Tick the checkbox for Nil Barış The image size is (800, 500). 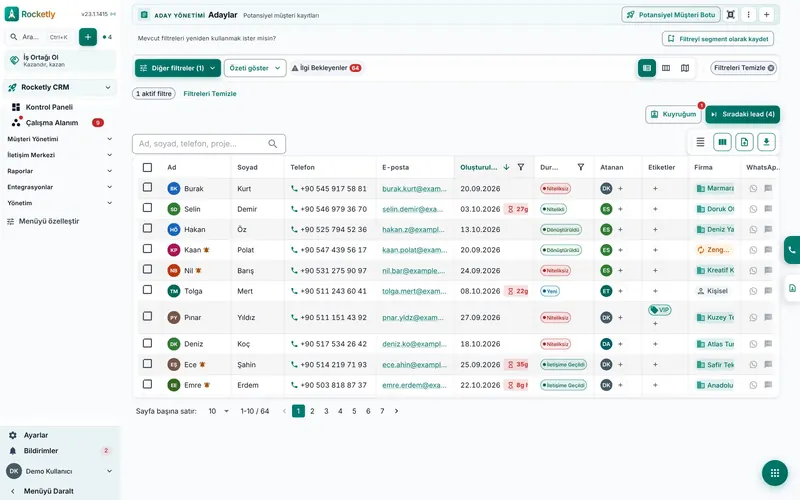click(x=147, y=269)
